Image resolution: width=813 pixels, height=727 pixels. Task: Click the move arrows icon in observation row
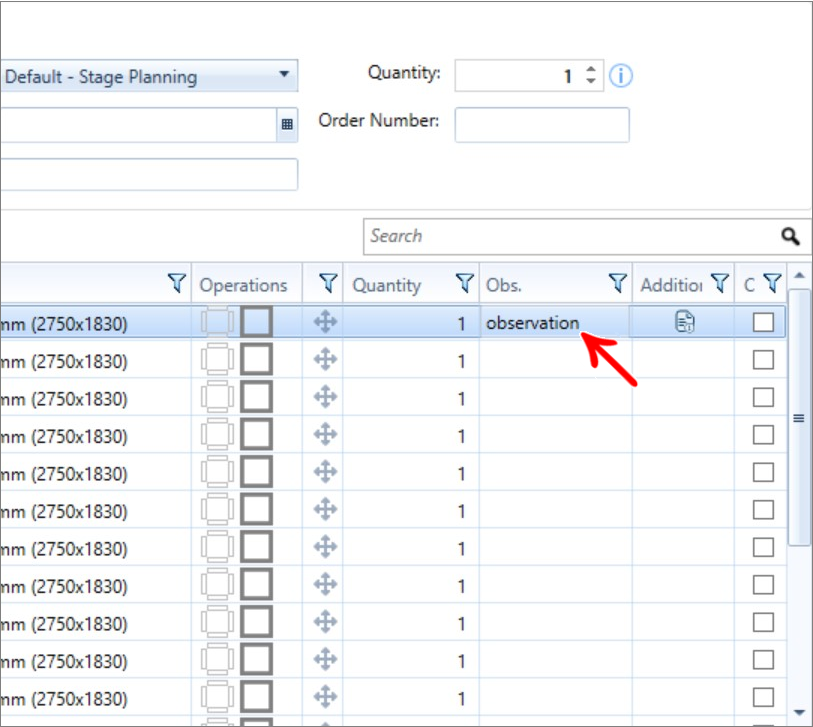tap(326, 321)
